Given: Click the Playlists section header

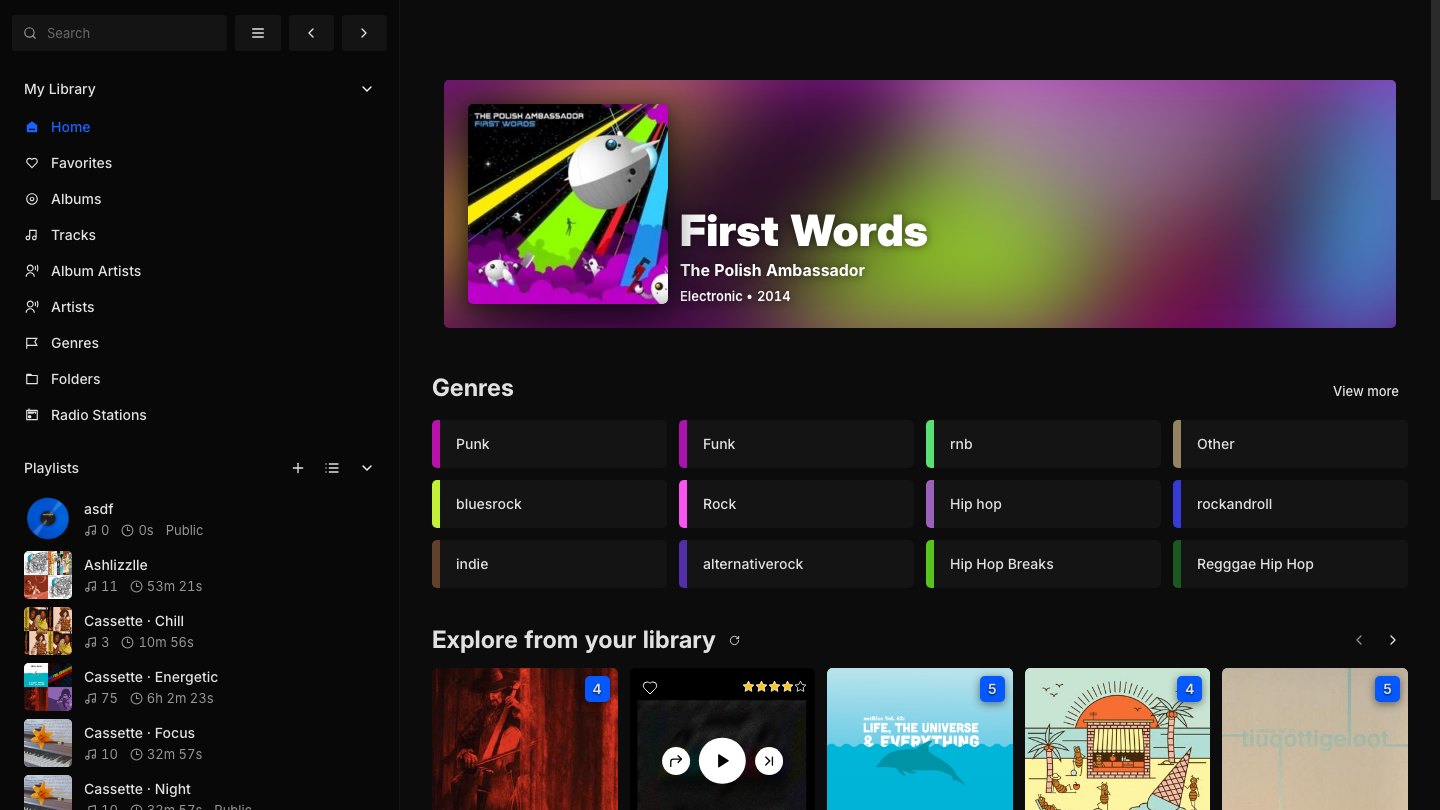Looking at the screenshot, I should click(51, 468).
